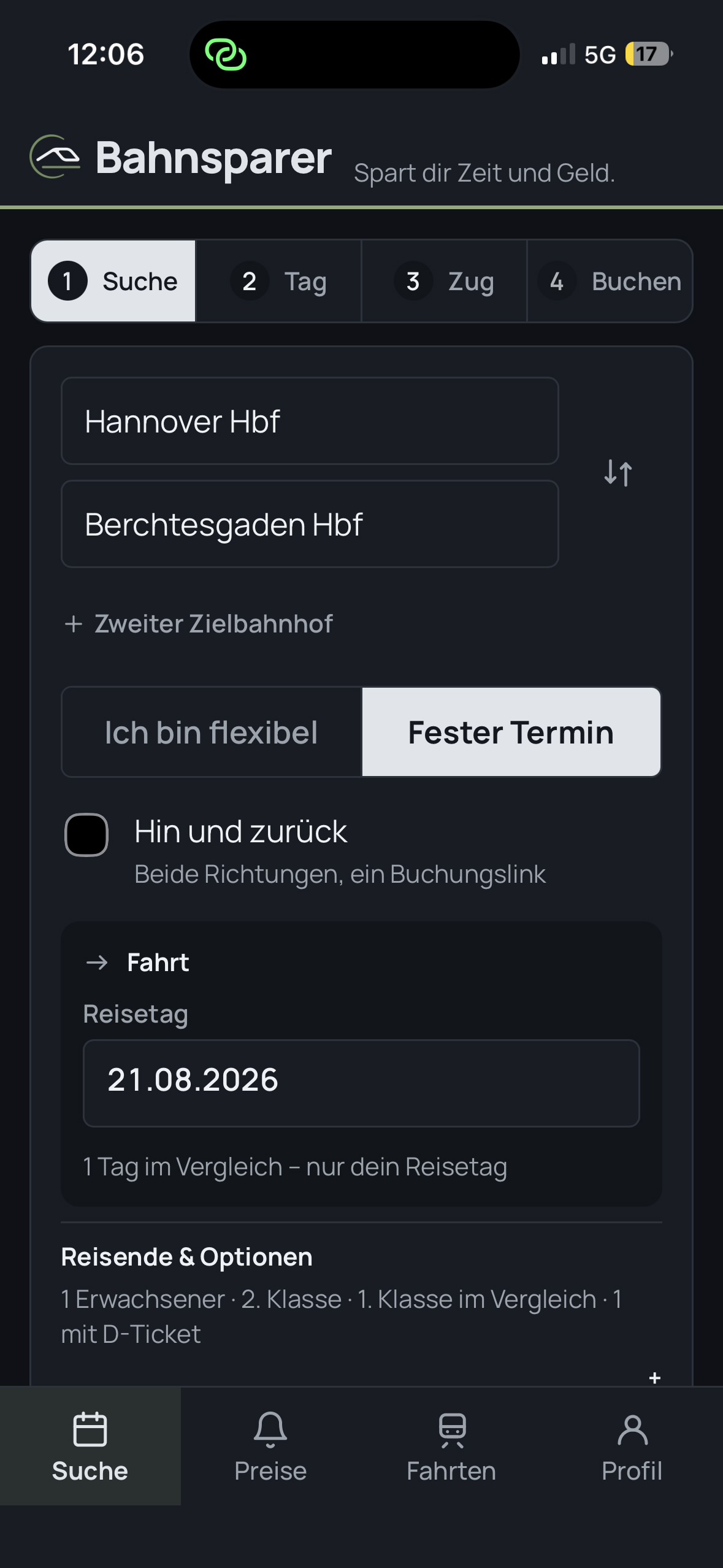Image resolution: width=723 pixels, height=1568 pixels.
Task: Tap green link icon in dynamic island
Action: 226,55
